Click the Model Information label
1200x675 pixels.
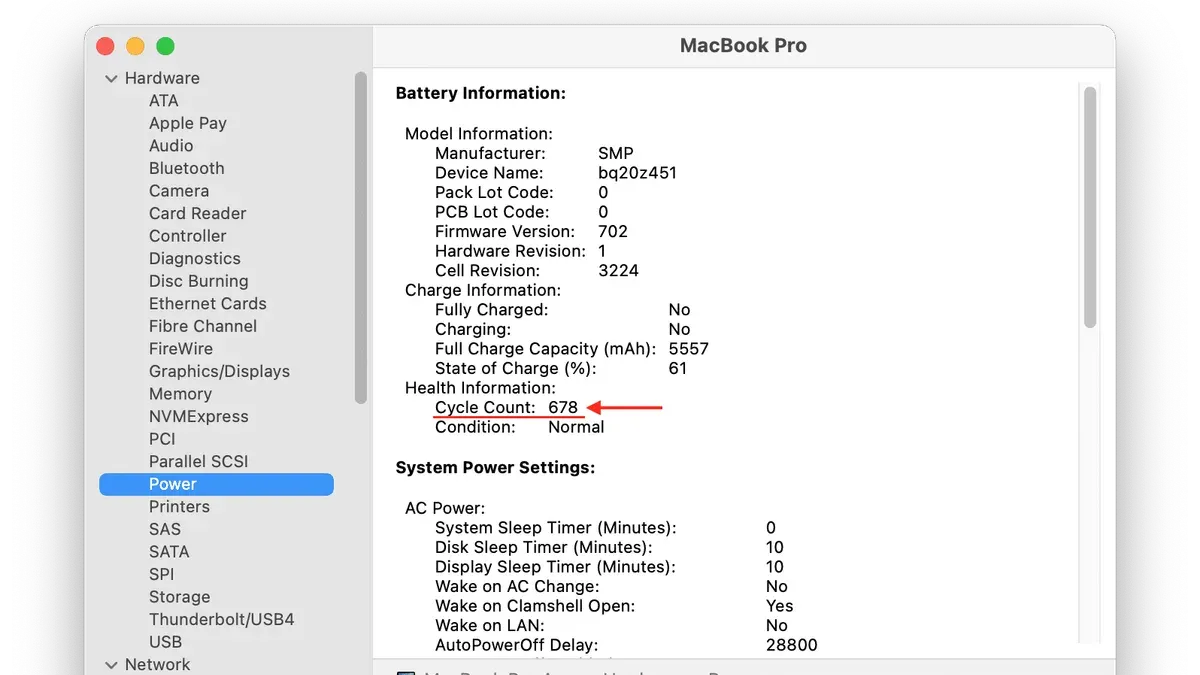(x=479, y=134)
